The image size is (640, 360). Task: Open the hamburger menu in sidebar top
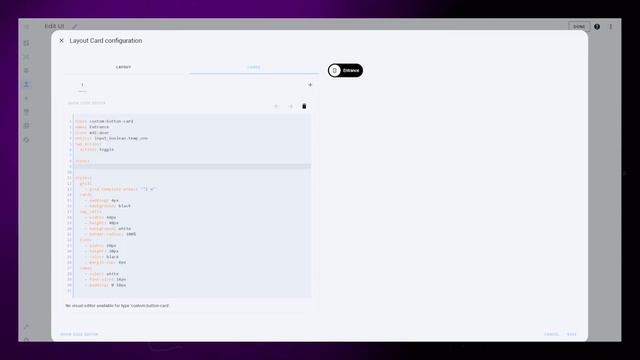tap(27, 27)
